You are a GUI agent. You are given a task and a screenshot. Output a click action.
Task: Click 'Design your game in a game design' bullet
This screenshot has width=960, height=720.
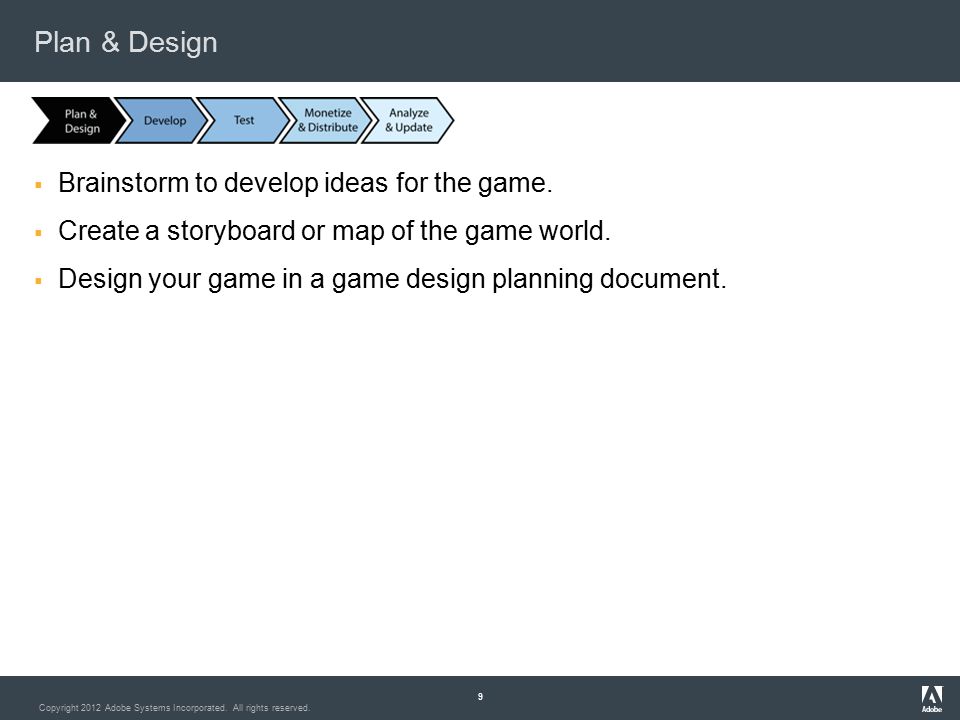coord(392,279)
